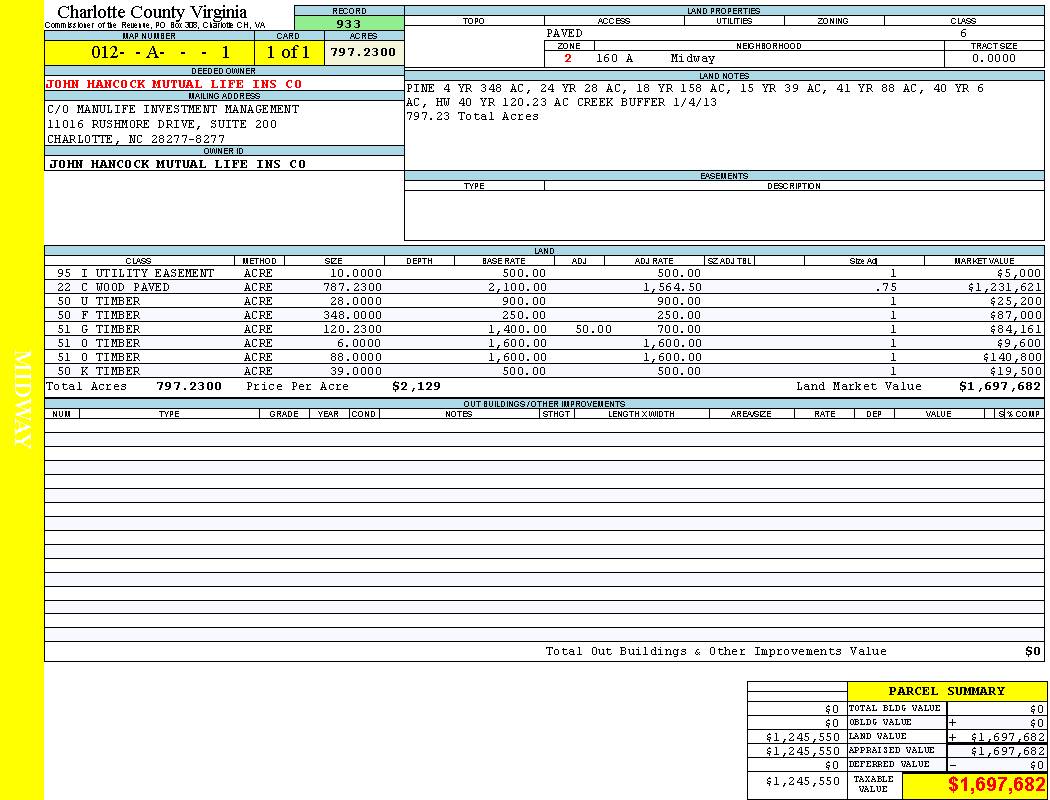Select the acres value 797.2300 in the header
This screenshot has width=1050, height=800.
pyautogui.click(x=363, y=53)
